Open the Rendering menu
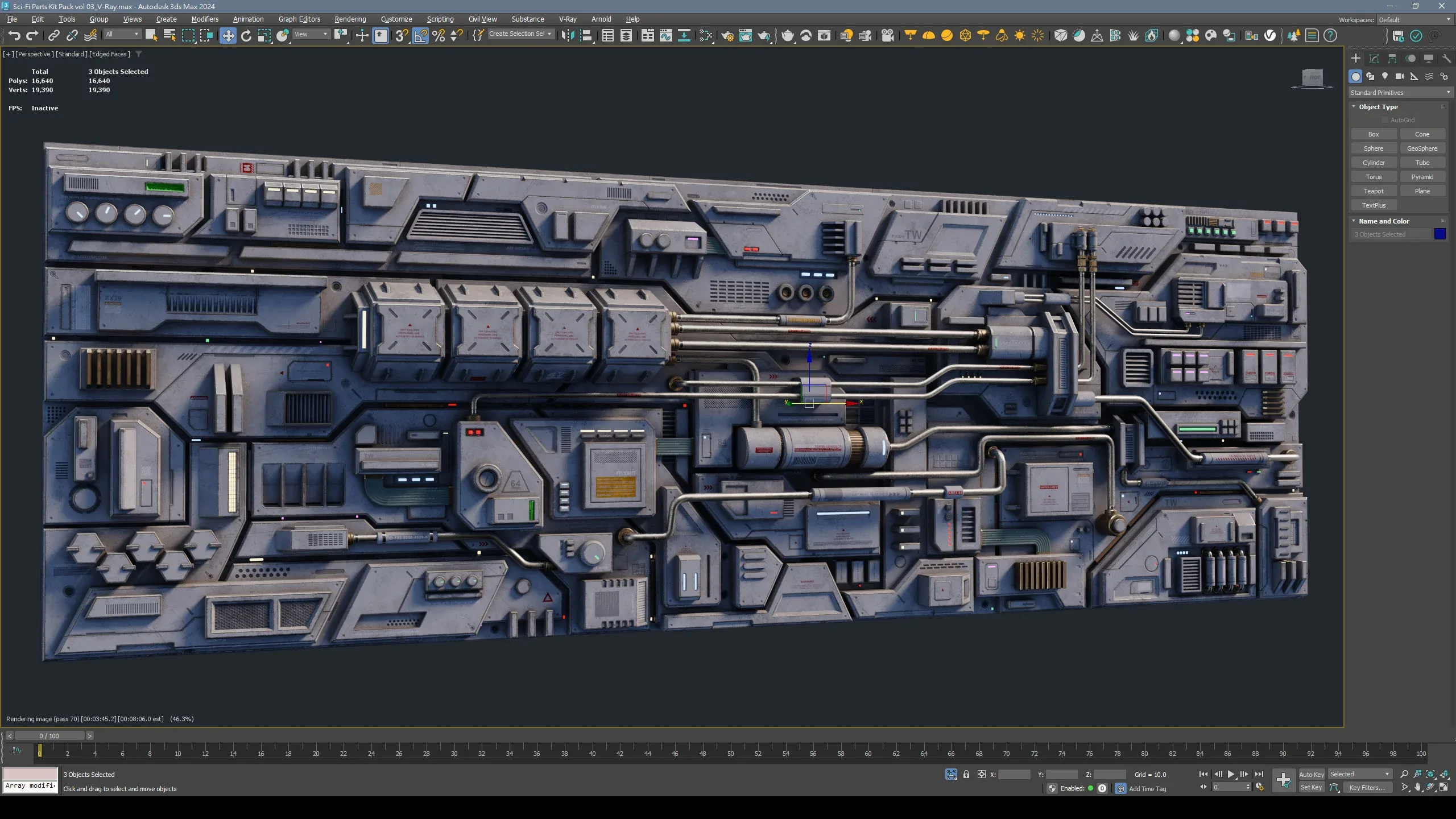 (x=350, y=19)
